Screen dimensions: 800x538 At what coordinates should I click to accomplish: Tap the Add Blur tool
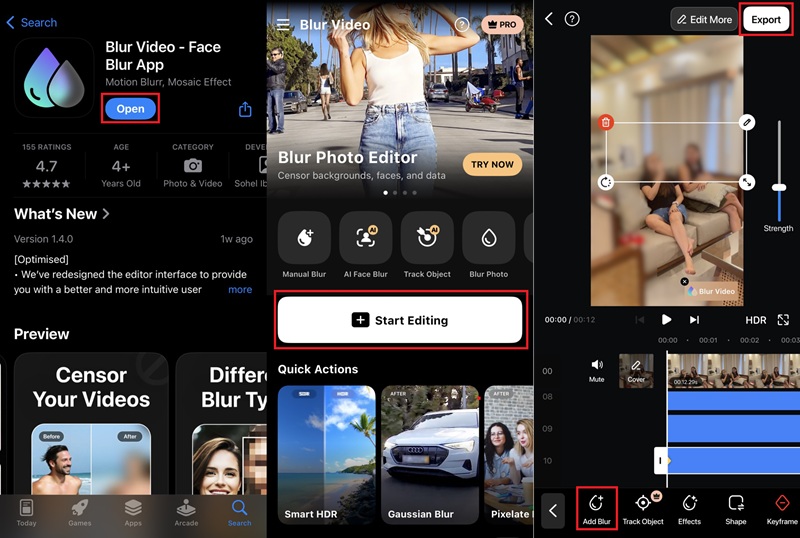(596, 508)
